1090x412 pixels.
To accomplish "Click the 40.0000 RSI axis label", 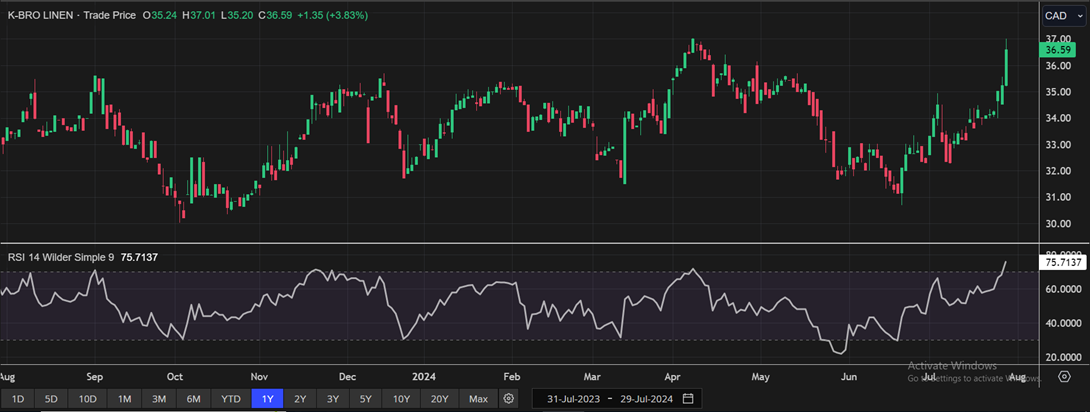I will click(1063, 324).
